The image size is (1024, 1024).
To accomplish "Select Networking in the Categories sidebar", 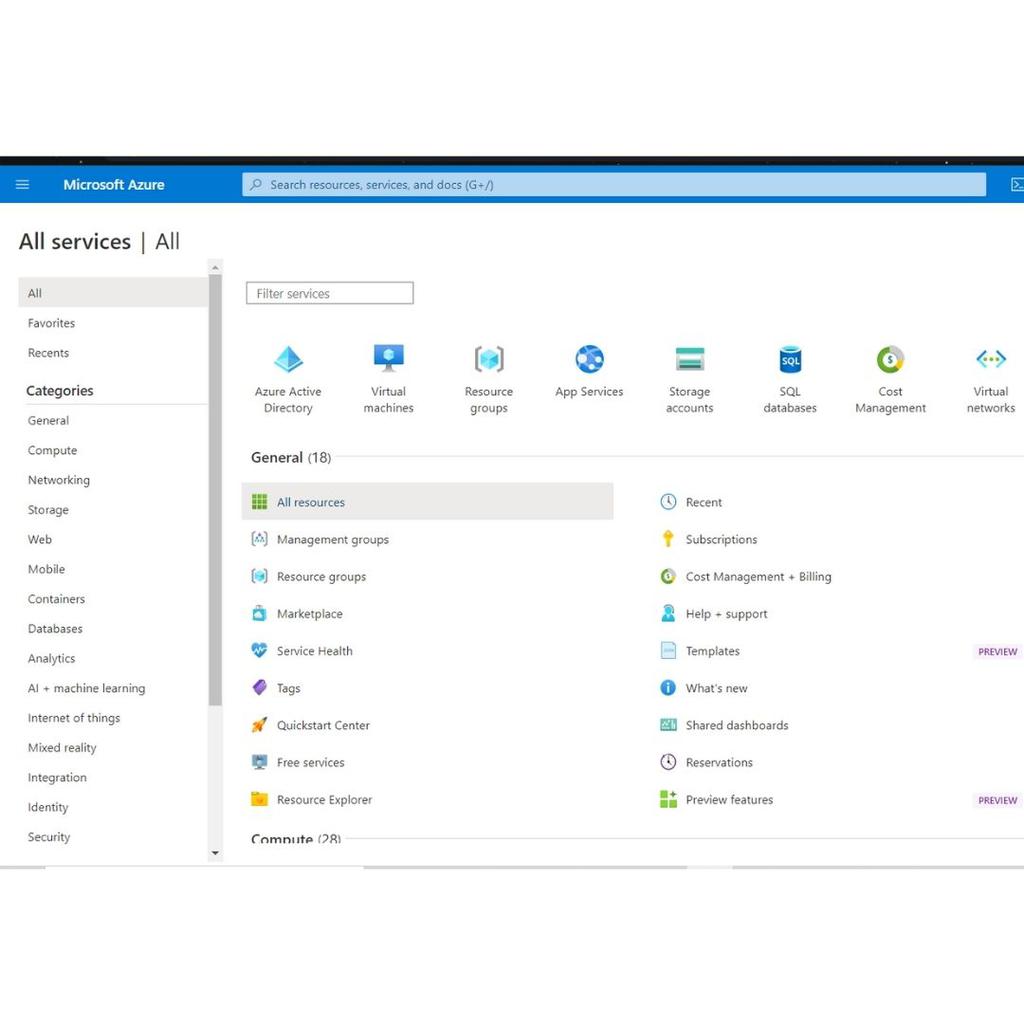I will (x=58, y=480).
